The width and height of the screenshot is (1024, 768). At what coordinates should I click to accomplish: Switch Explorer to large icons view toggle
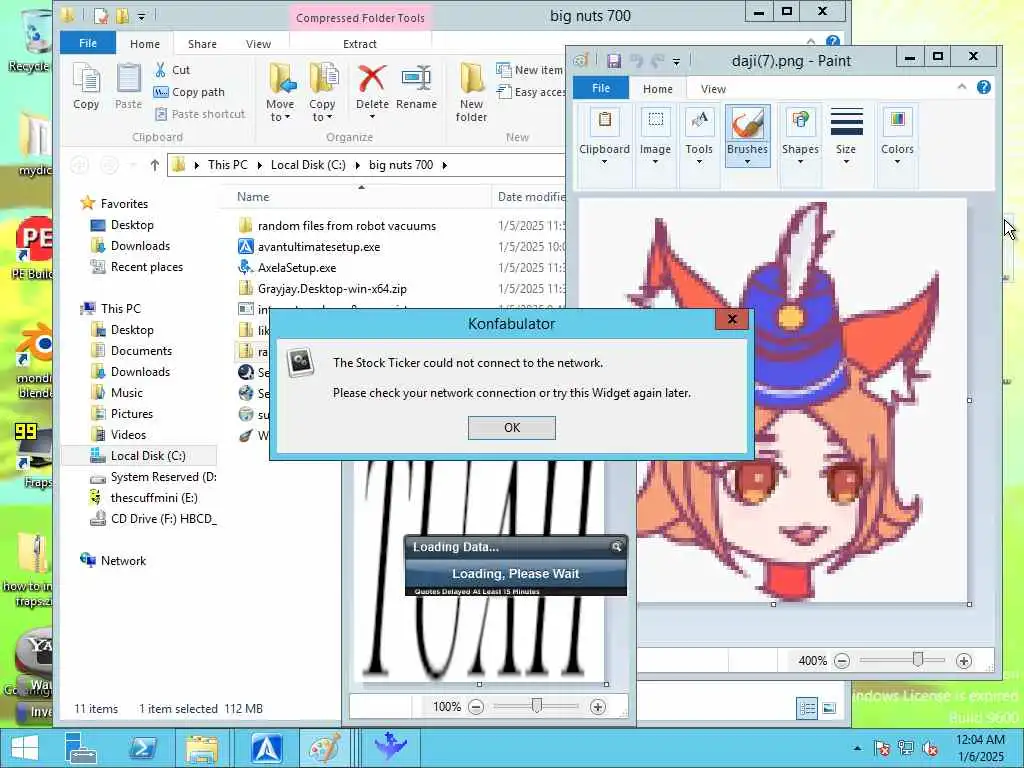pyautogui.click(x=829, y=709)
